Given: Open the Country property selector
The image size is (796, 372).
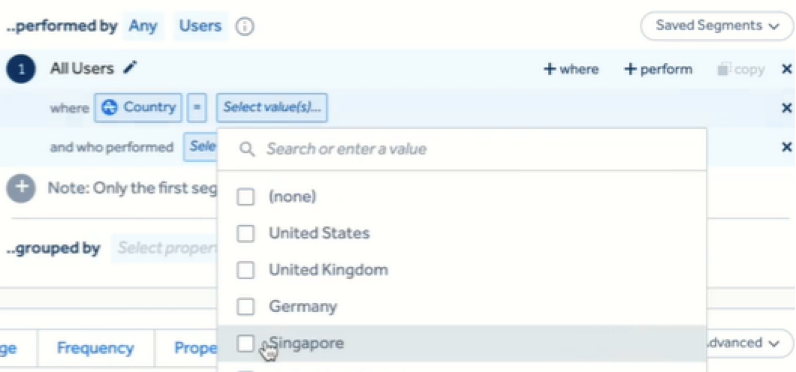Looking at the screenshot, I should click(138, 108).
